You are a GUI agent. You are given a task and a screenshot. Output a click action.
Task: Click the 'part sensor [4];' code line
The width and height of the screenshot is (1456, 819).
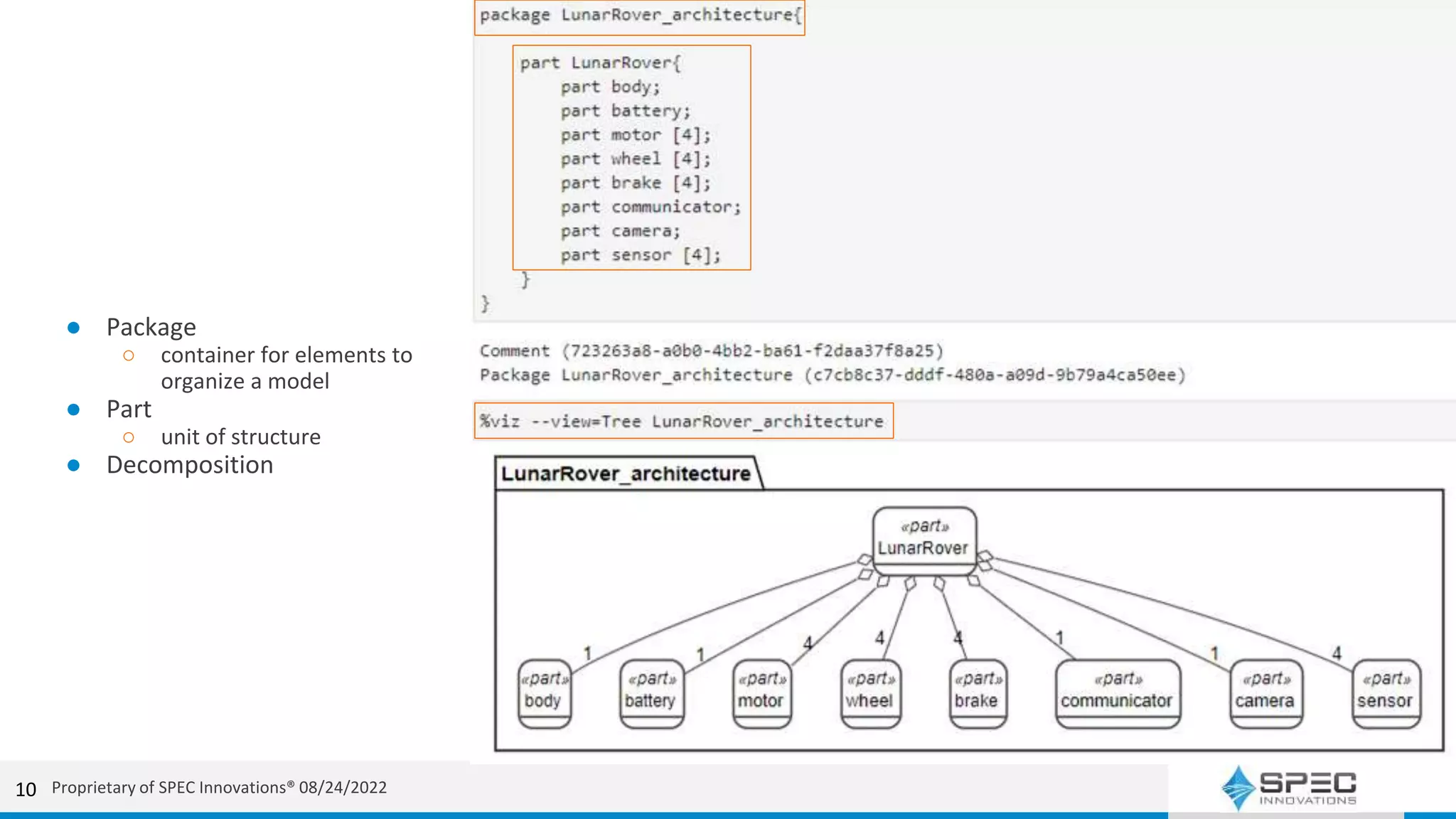tap(641, 255)
